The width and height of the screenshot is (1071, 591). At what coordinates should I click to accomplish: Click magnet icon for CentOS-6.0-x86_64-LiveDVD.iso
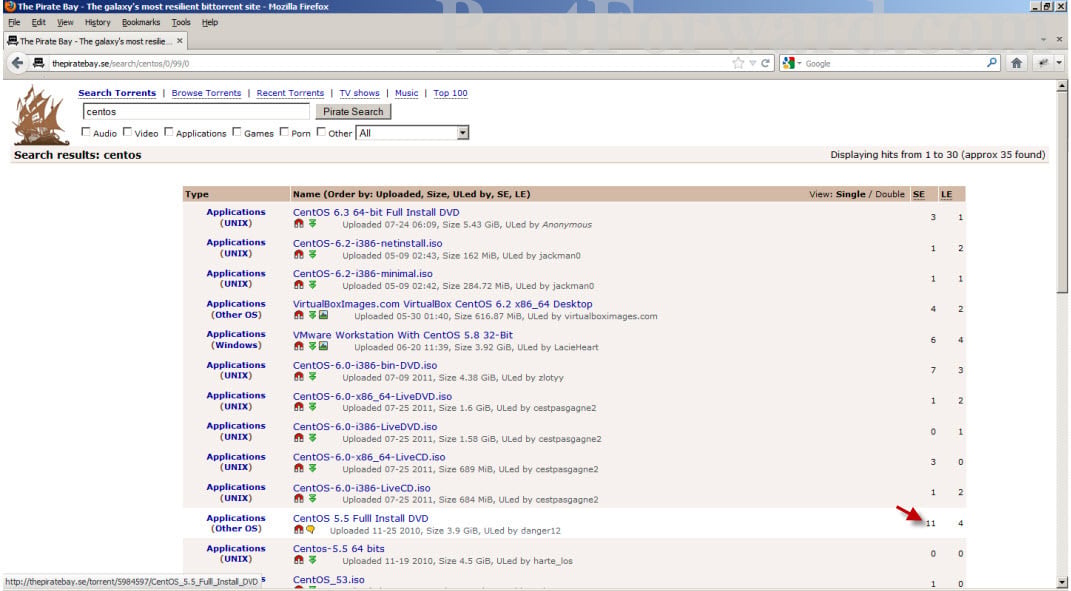(298, 407)
